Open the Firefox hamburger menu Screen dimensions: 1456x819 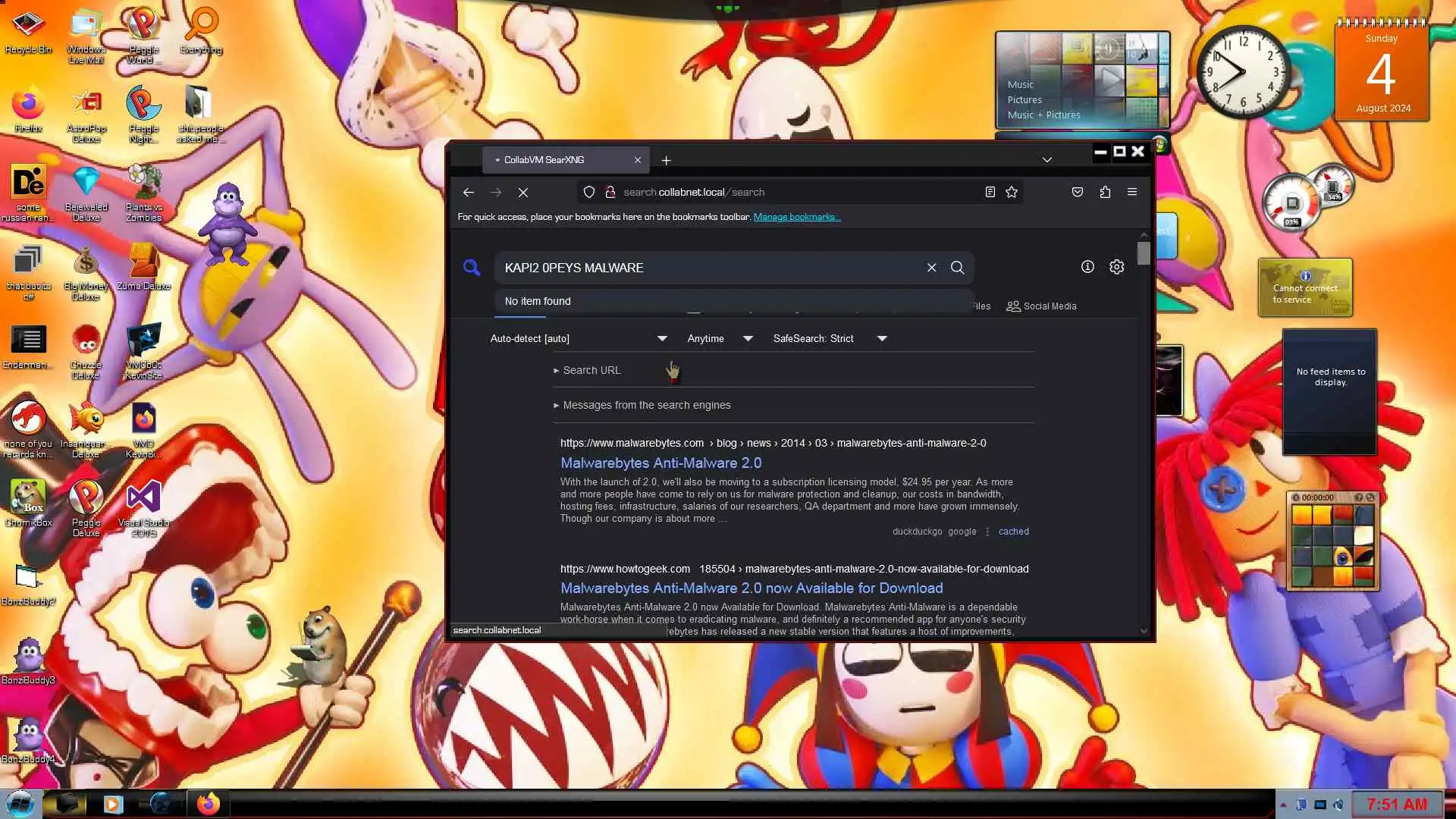[1132, 193]
